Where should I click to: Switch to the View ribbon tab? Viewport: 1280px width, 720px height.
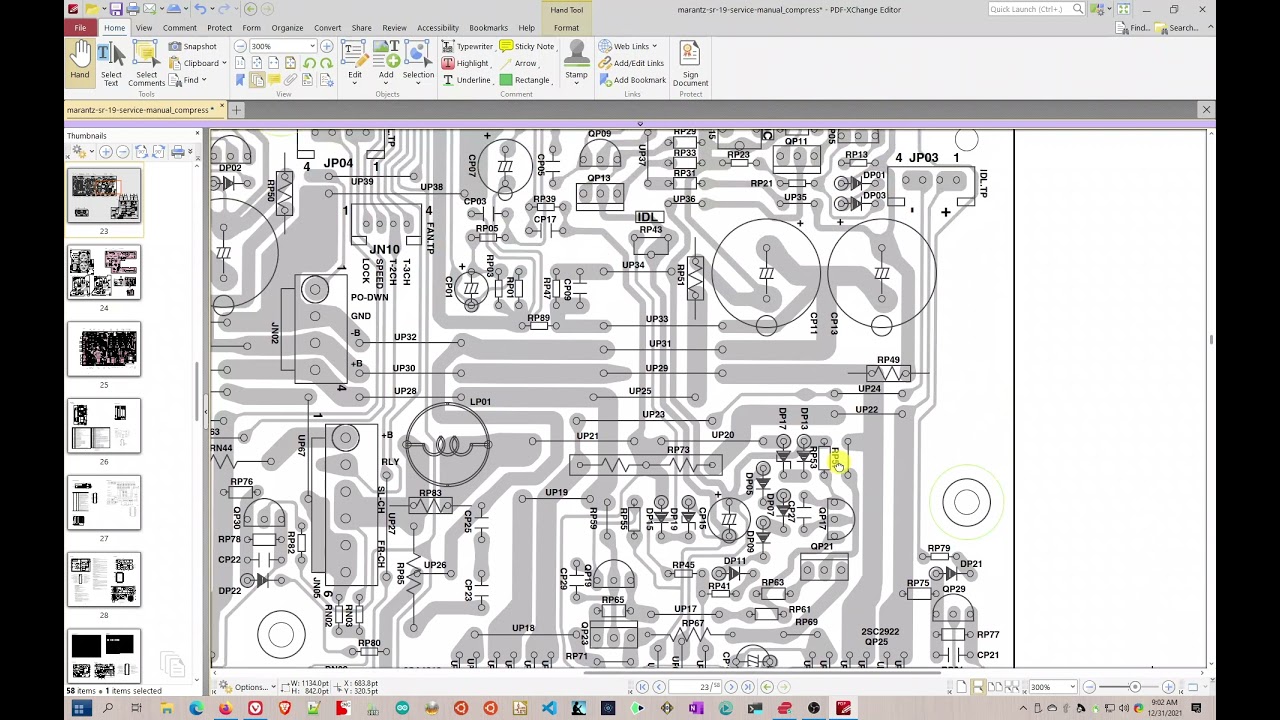(144, 28)
